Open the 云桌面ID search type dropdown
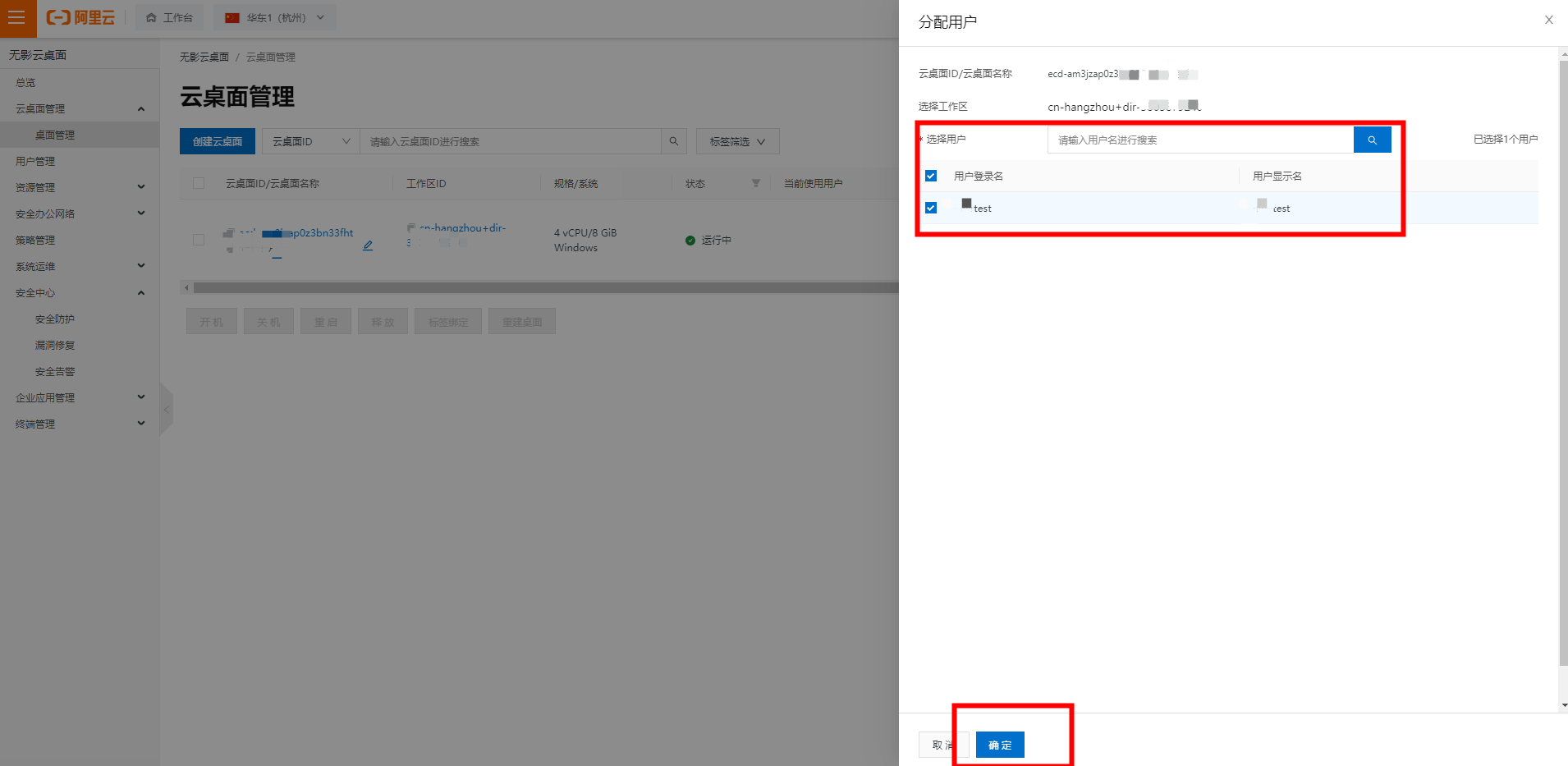Screen dimensions: 1568x766 click(x=311, y=141)
